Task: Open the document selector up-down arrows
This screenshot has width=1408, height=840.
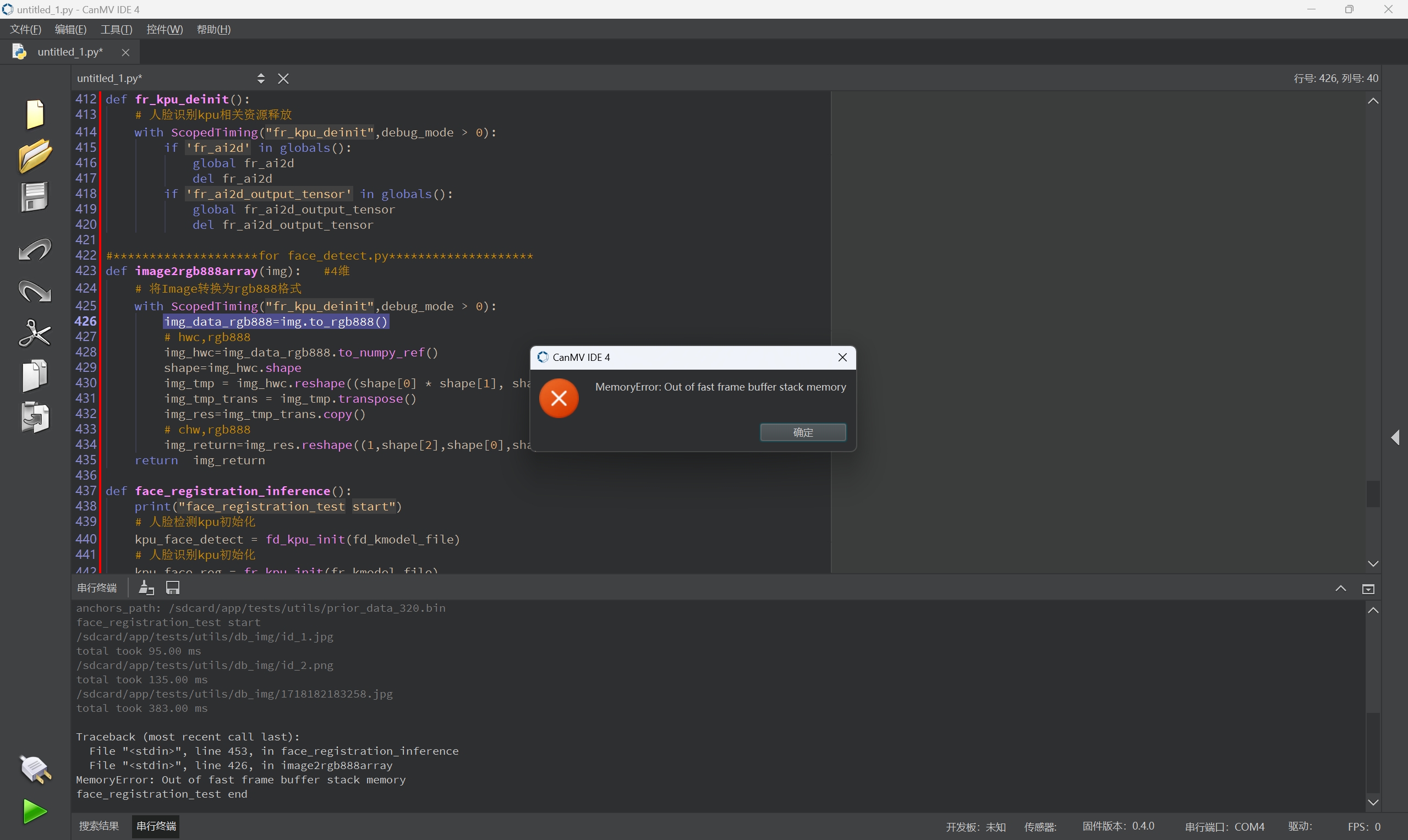Action: coord(261,78)
